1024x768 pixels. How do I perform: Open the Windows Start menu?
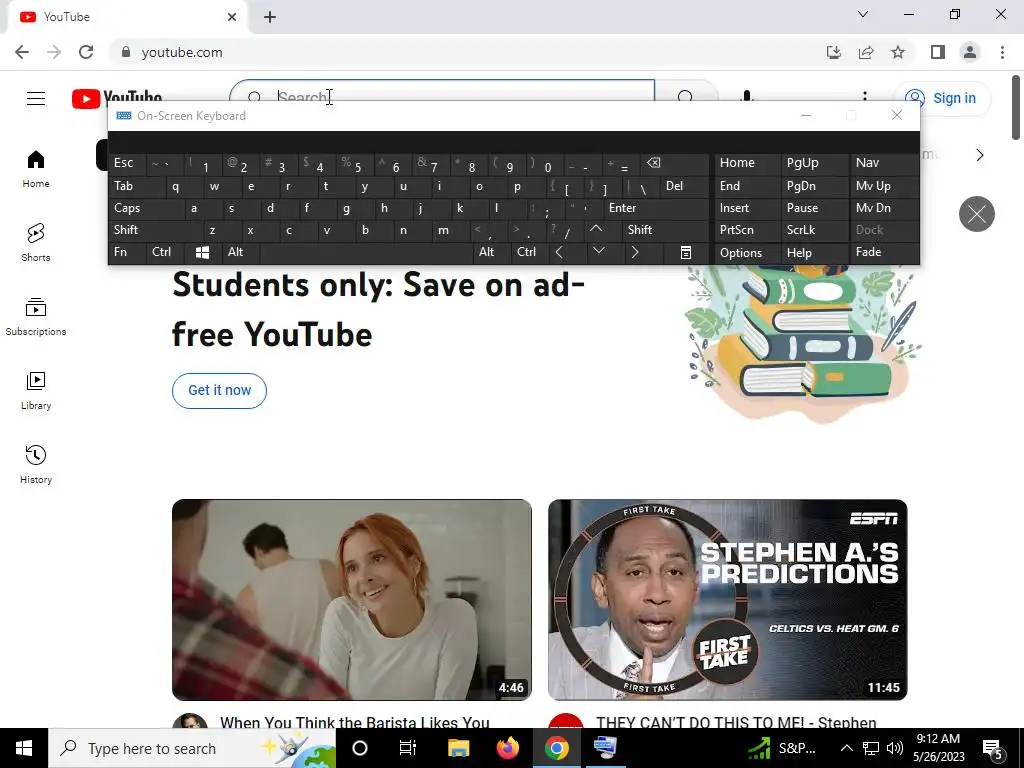tap(24, 748)
